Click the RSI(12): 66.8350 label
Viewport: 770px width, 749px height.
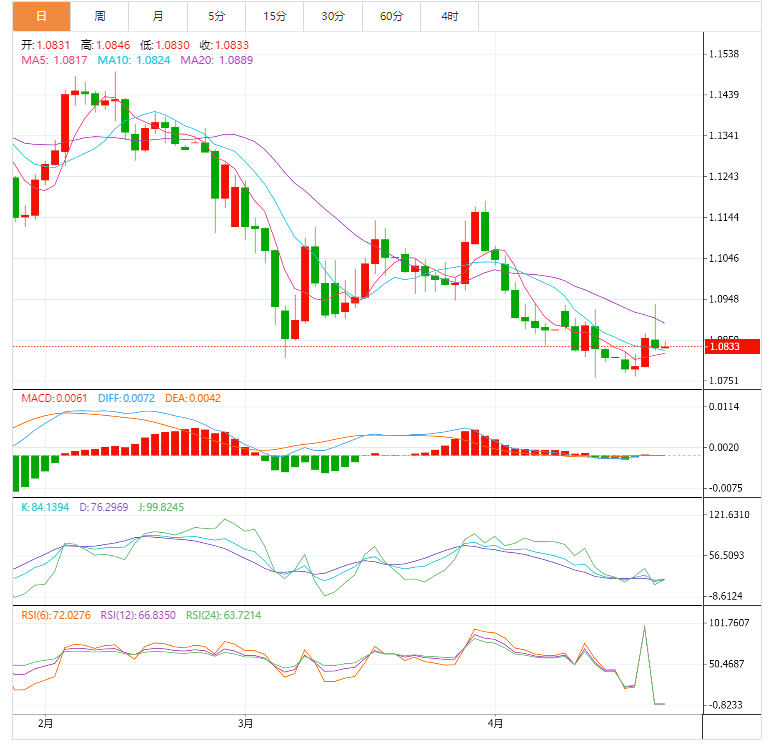pos(138,615)
